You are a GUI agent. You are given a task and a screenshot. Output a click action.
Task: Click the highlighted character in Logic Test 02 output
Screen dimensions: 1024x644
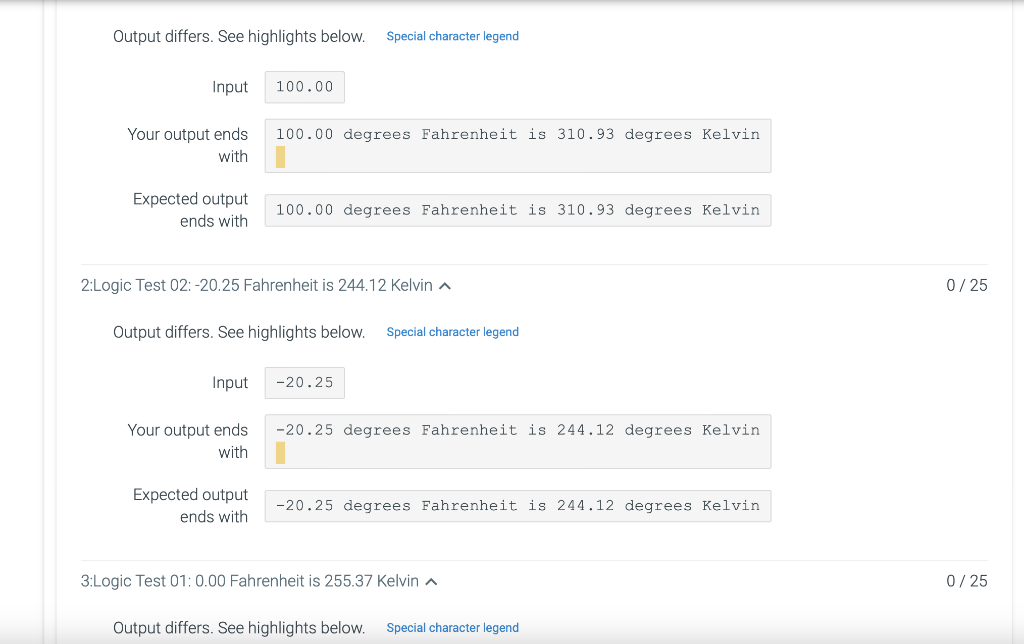tap(281, 452)
